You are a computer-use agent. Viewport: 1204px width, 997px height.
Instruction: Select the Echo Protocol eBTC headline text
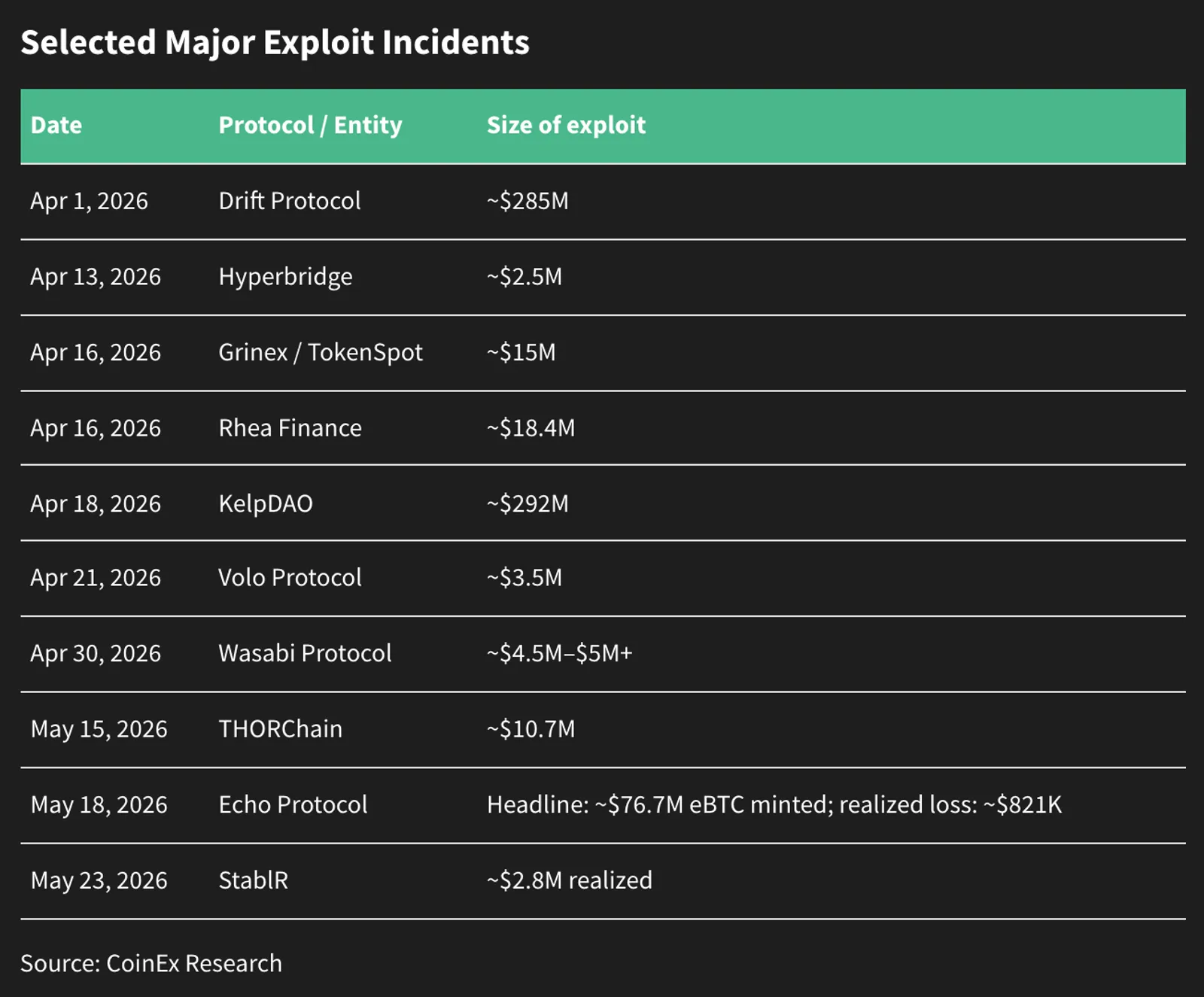774,805
